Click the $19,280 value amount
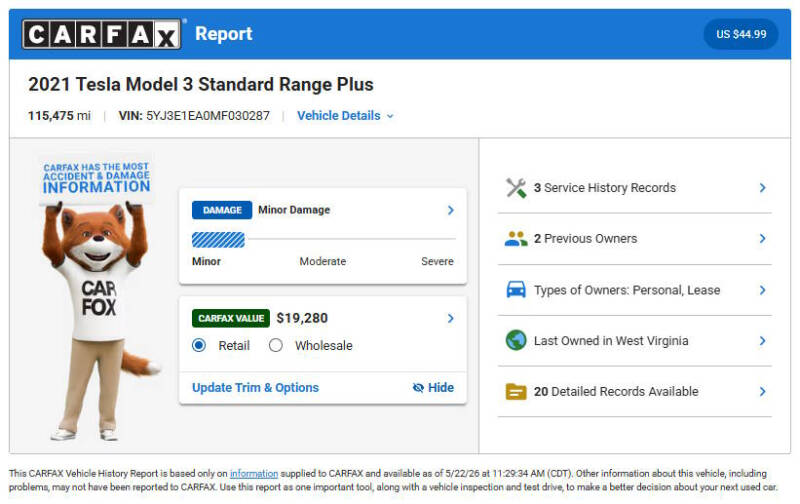The width and height of the screenshot is (800, 504). [x=302, y=318]
